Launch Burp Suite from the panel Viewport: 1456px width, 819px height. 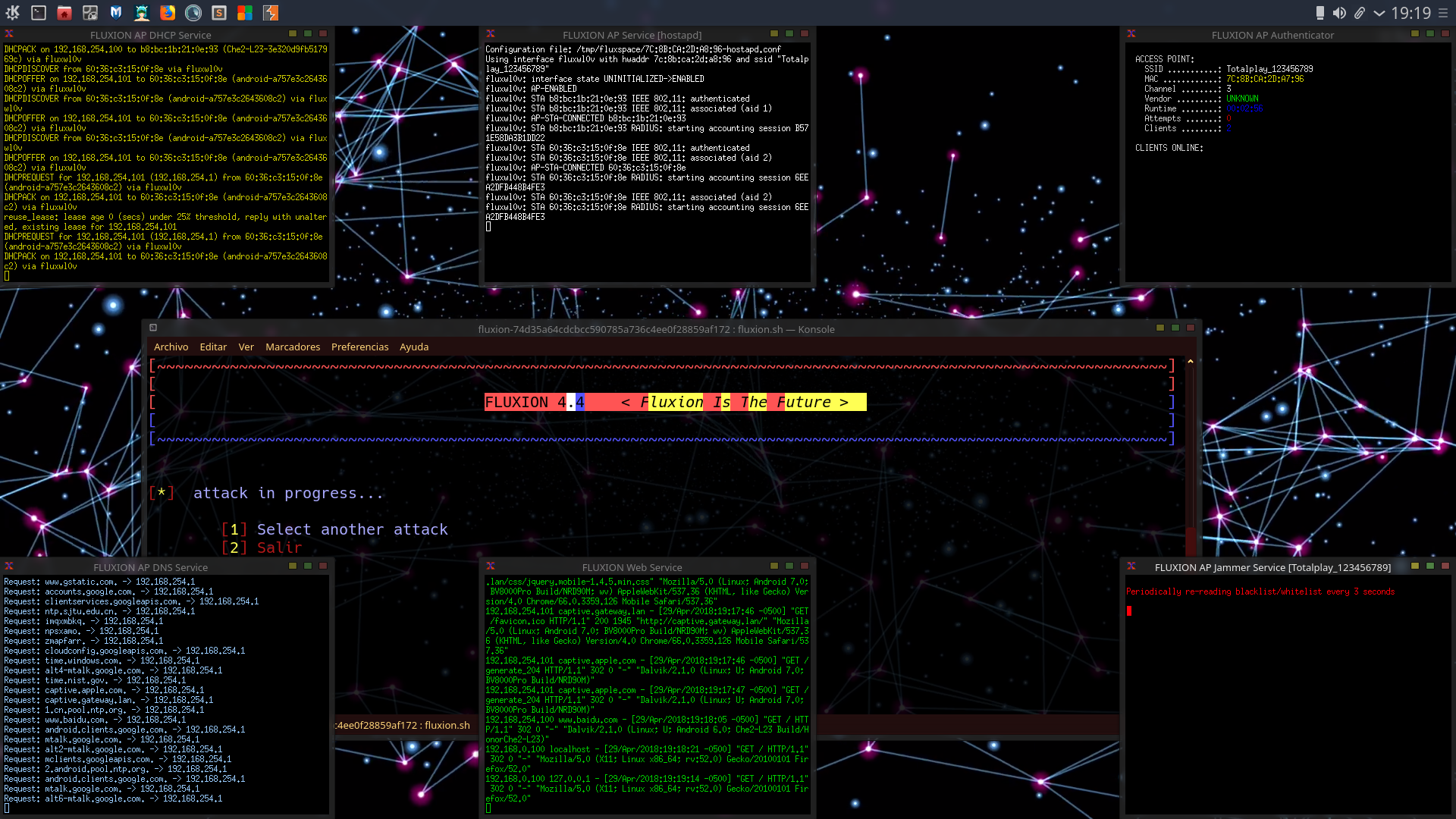(271, 12)
